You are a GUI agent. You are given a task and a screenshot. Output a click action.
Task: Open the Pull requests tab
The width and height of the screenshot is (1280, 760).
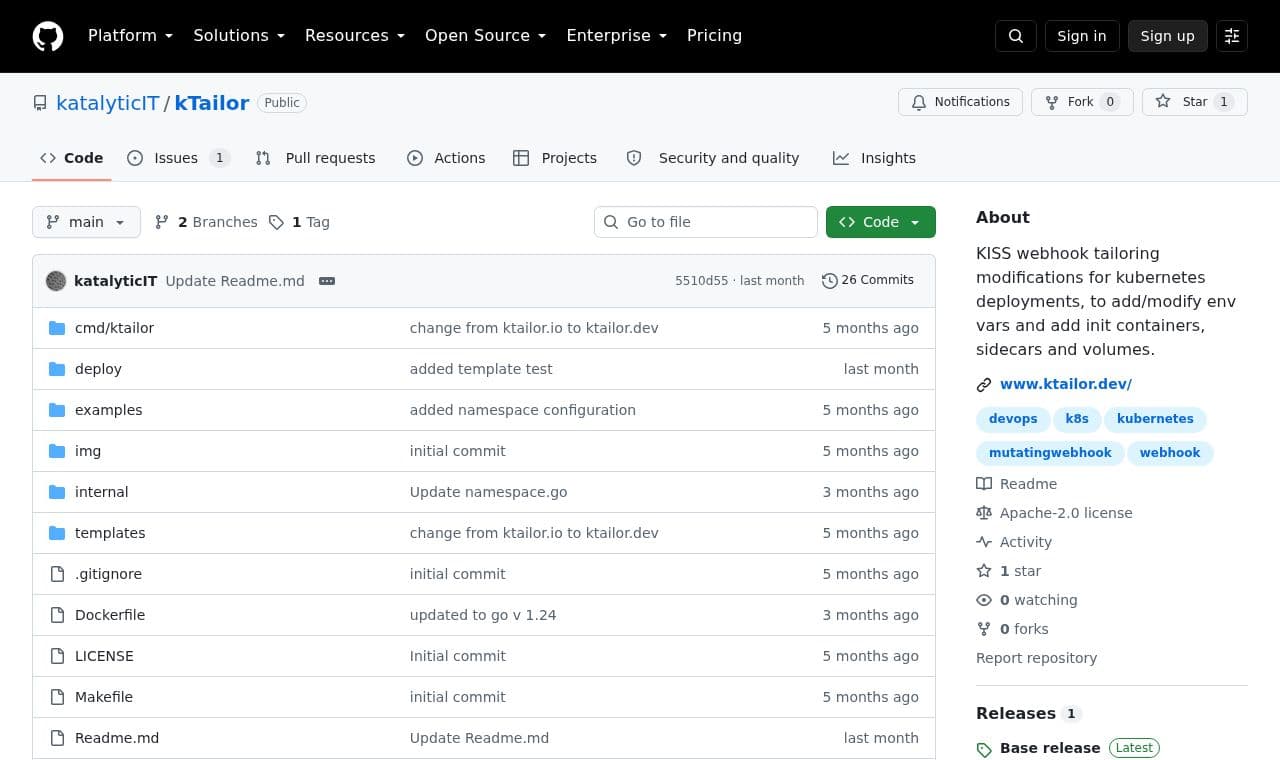pos(316,158)
